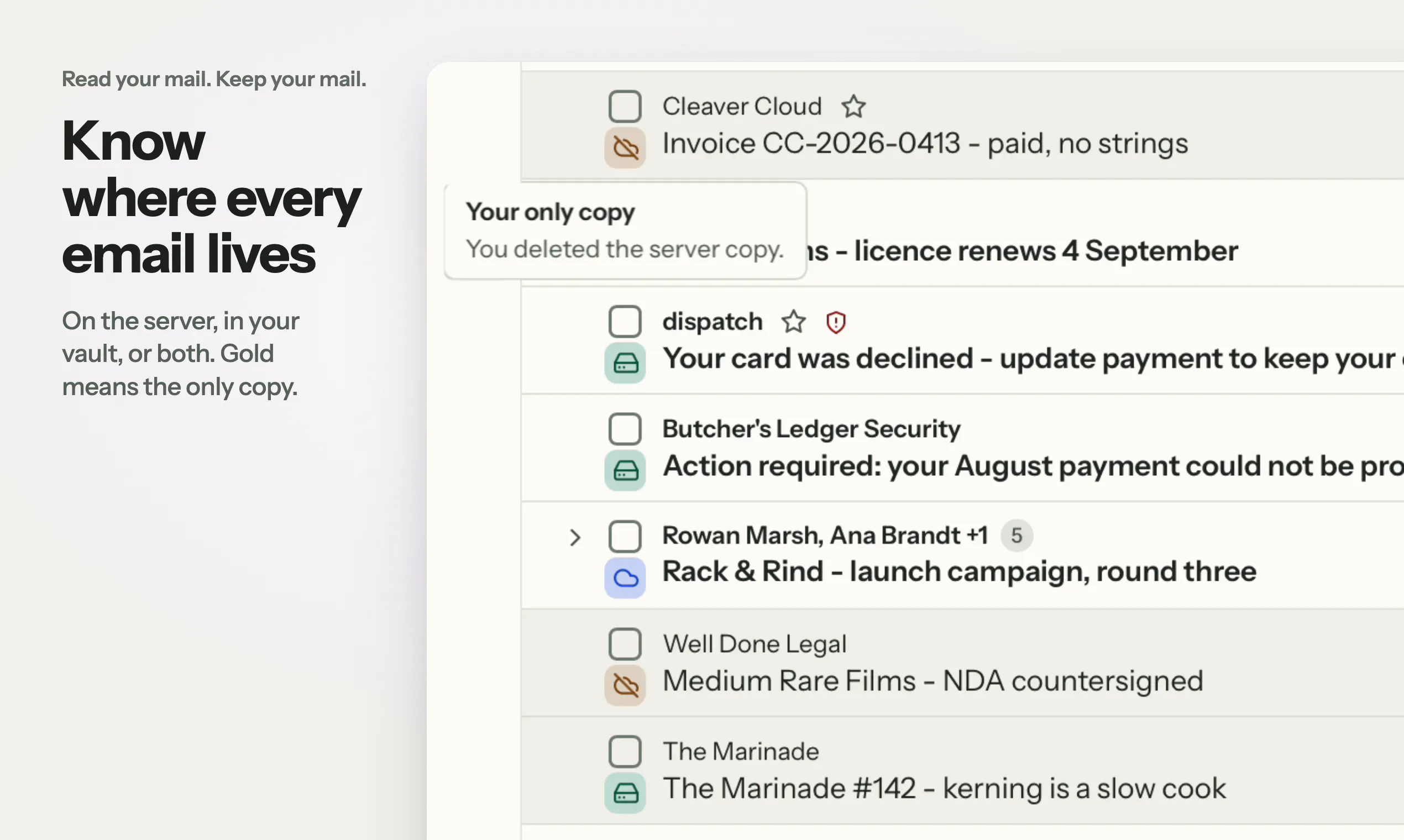Screen dimensions: 1404x840
Task: Click the red shield warning icon beside dispatch
Action: point(836,322)
